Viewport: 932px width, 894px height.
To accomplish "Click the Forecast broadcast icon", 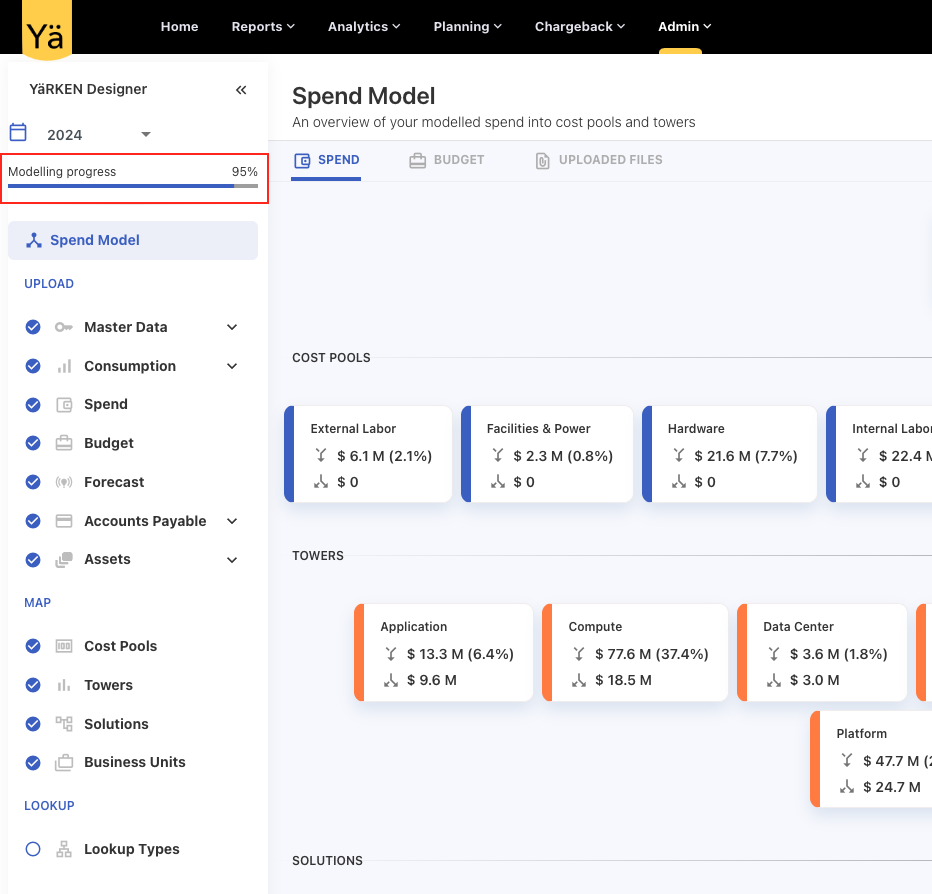I will [64, 482].
